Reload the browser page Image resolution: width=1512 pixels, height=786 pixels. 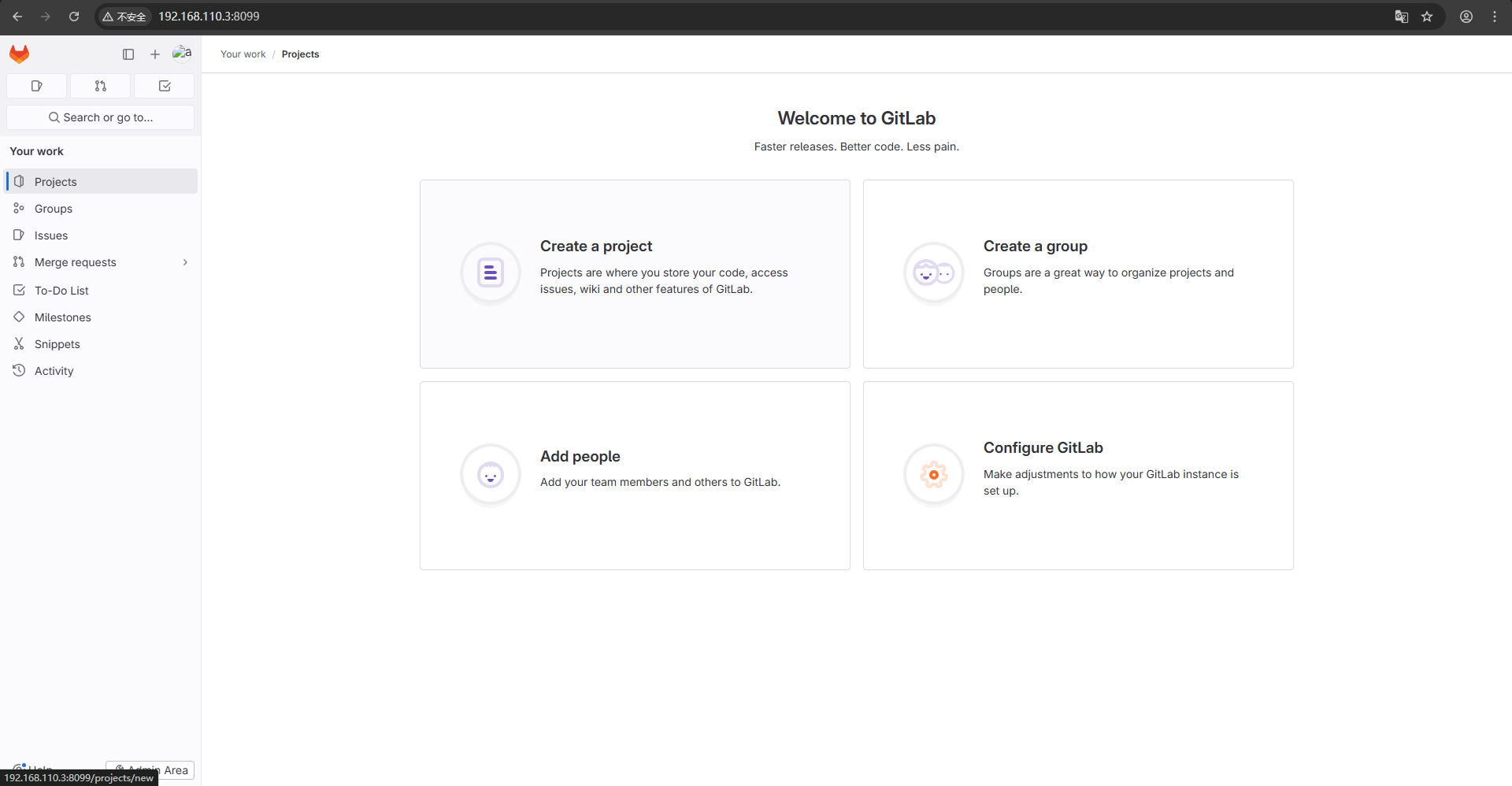74,17
